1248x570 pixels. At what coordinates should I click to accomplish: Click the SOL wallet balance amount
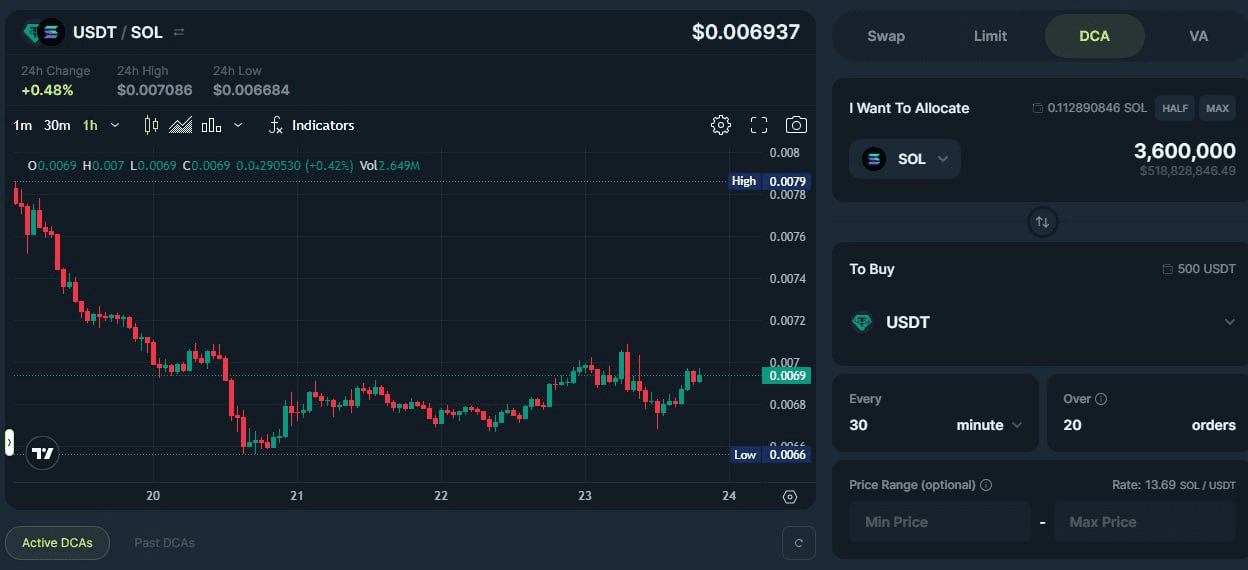tap(1097, 108)
